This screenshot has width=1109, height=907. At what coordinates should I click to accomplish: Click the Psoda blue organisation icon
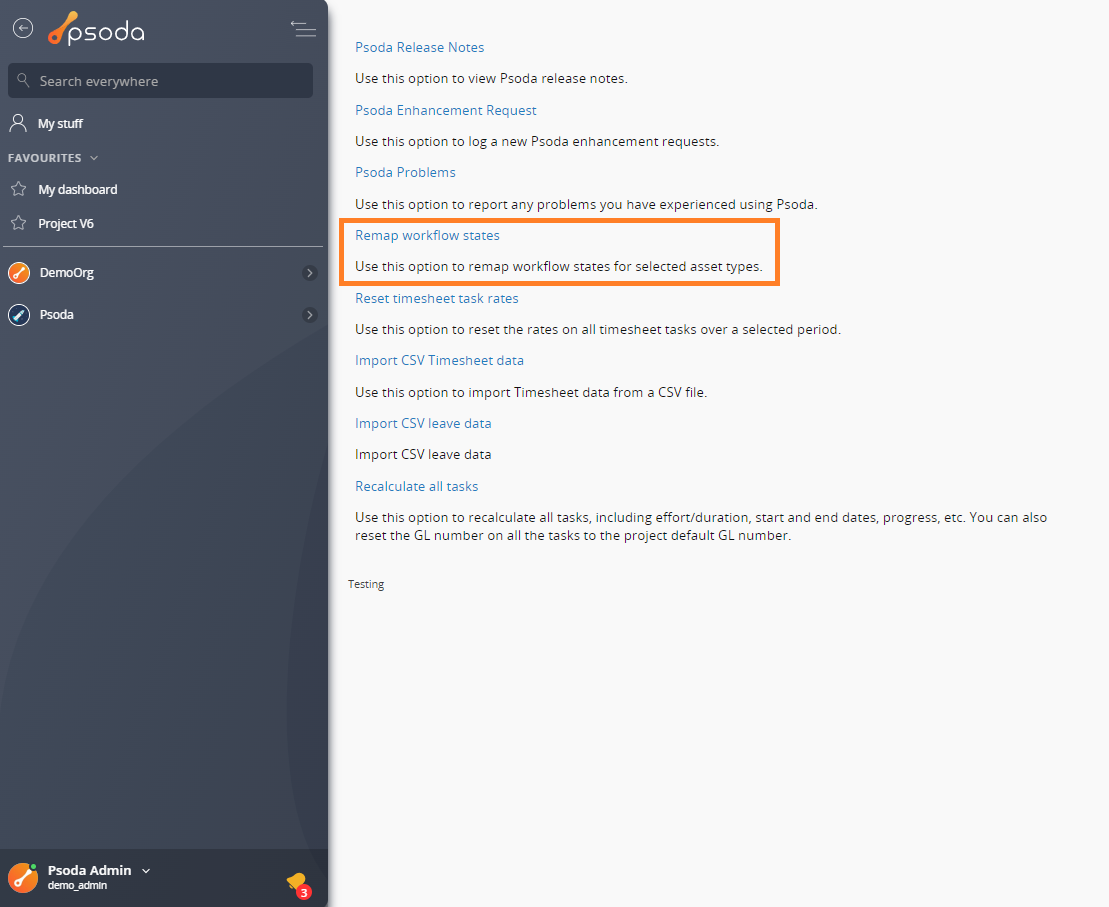click(x=19, y=315)
